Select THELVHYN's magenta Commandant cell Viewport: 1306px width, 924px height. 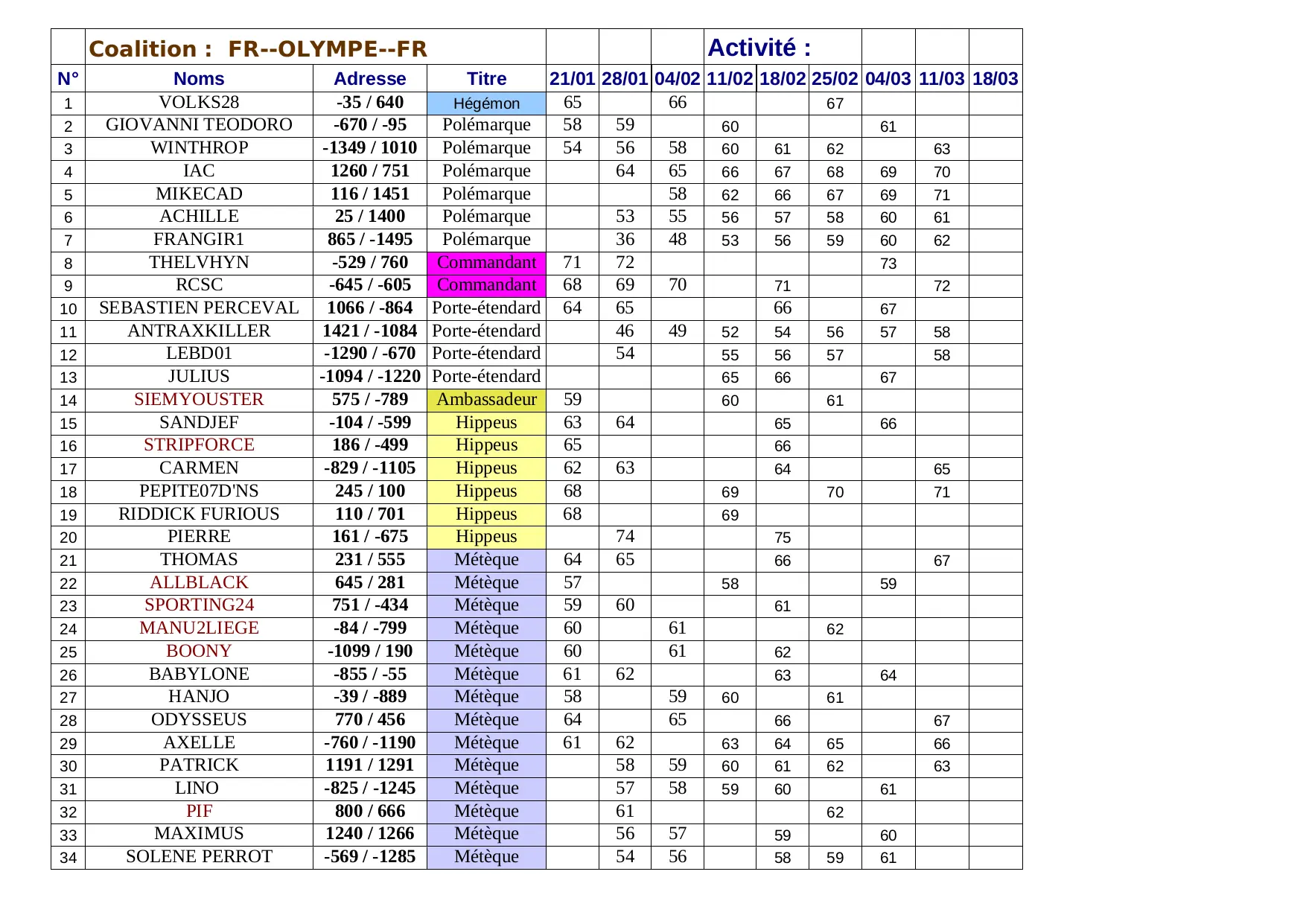coord(486,263)
